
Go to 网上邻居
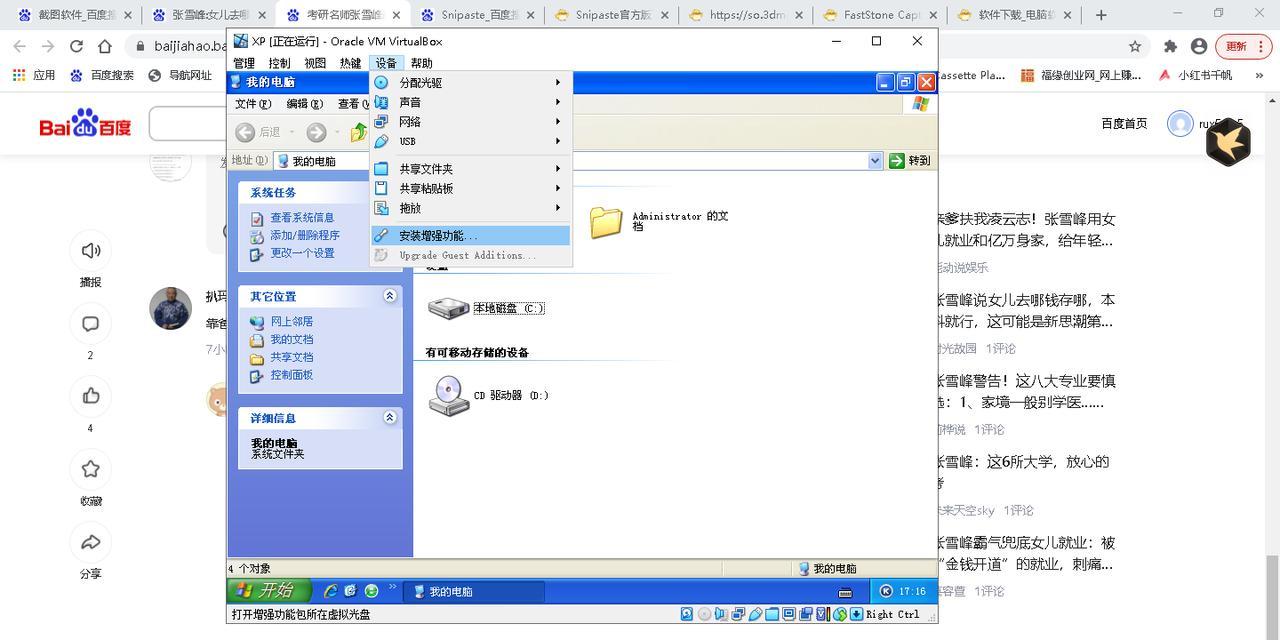pyautogui.click(x=292, y=322)
